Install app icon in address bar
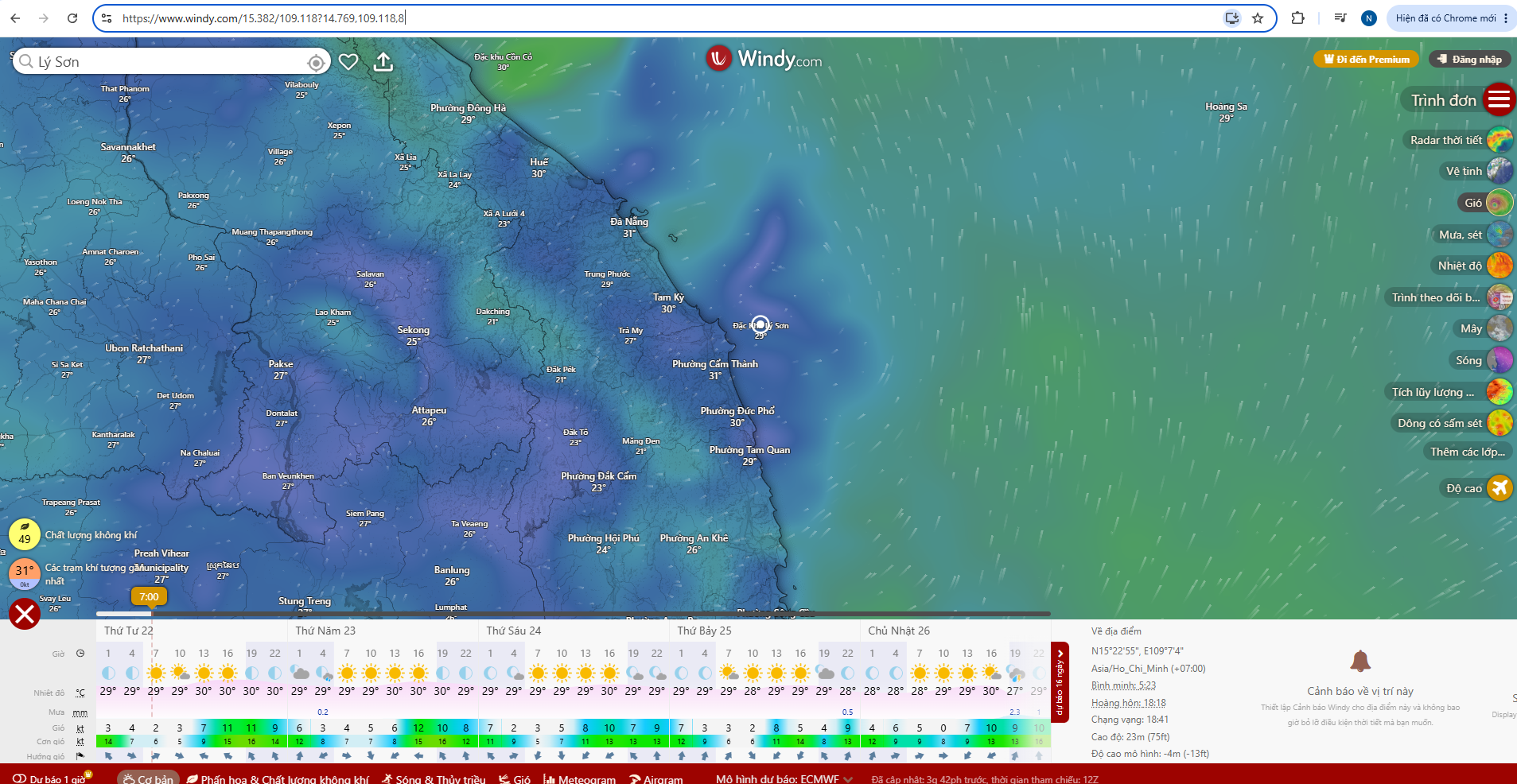Viewport: 1517px width, 784px height. pos(1232,18)
